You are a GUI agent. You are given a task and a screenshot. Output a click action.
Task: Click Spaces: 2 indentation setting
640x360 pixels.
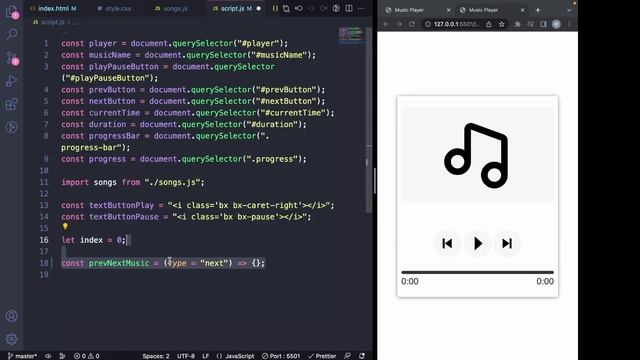[x=156, y=356]
